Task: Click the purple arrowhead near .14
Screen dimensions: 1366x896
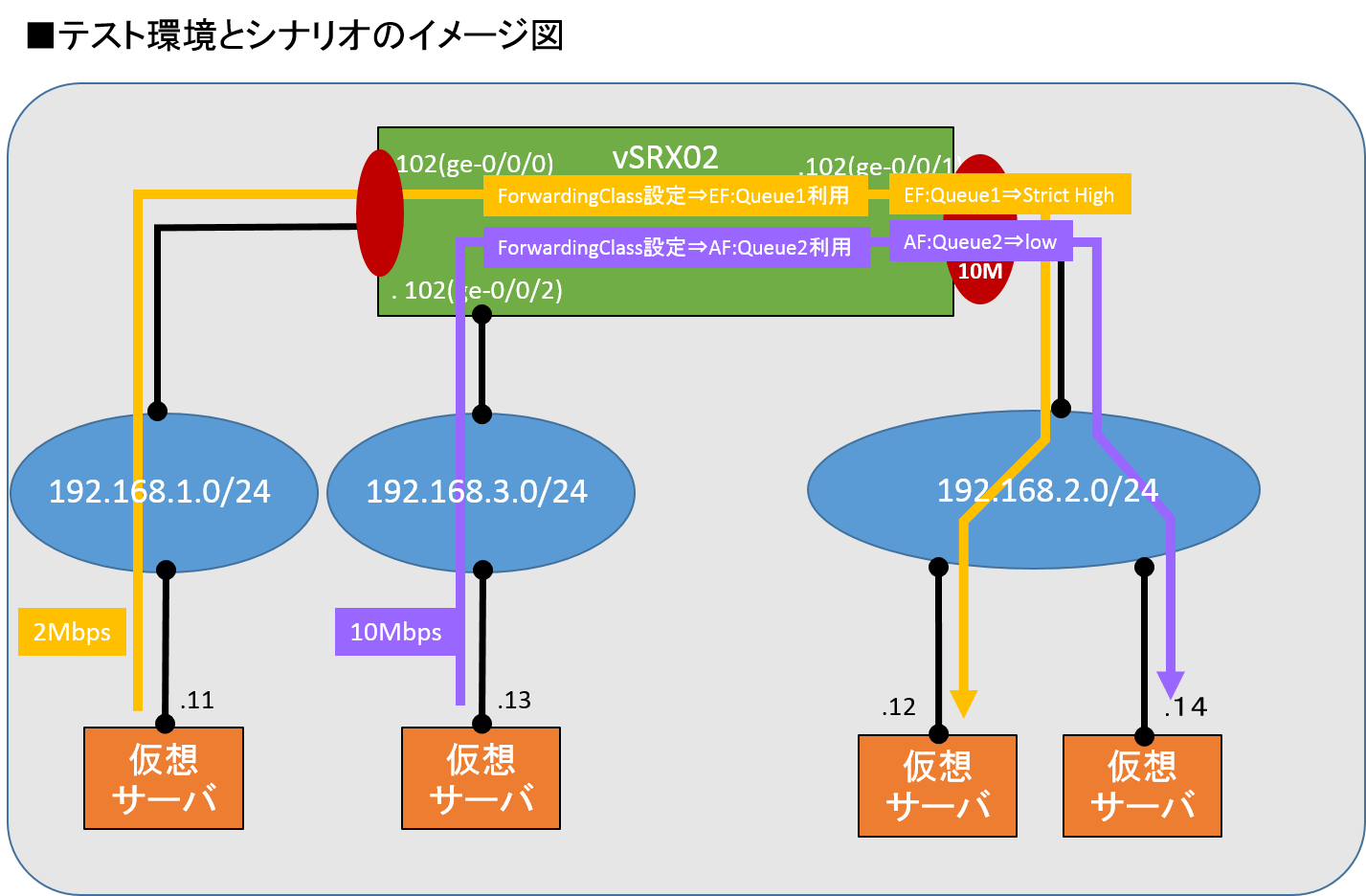Action: point(1171,685)
